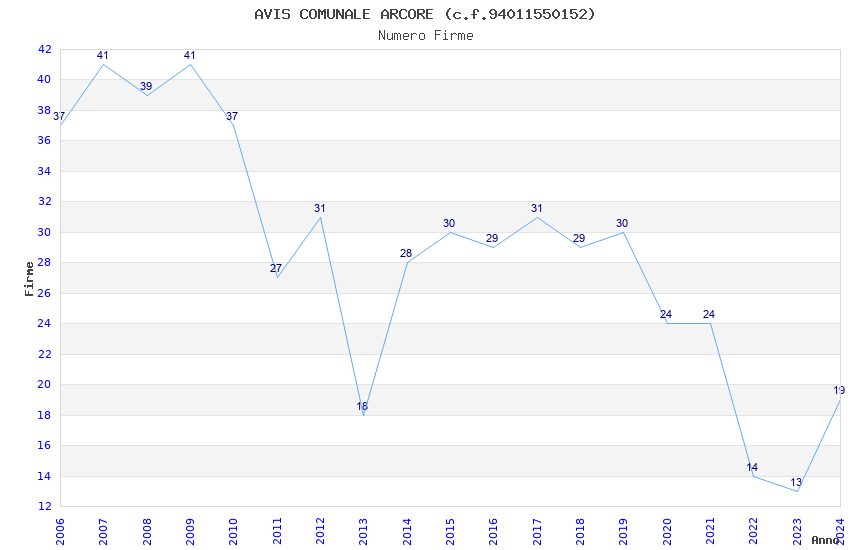Select the x-axis year label 2012
The image size is (850, 550).
pos(320,532)
